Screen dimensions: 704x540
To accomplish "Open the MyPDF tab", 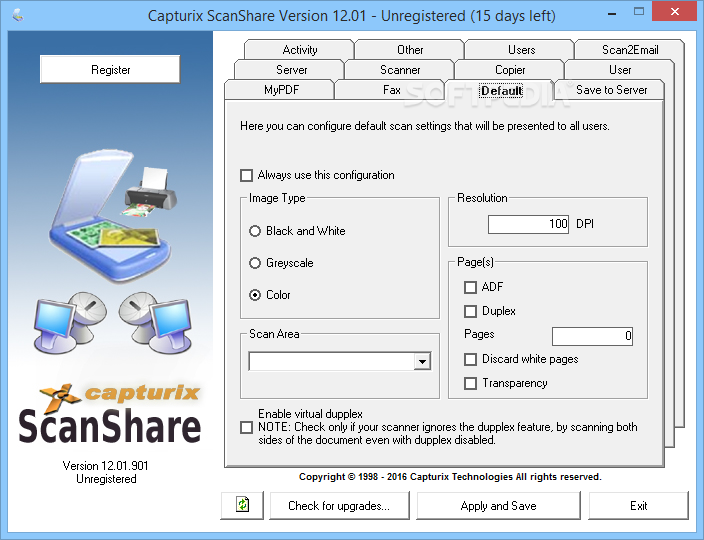I will click(281, 90).
